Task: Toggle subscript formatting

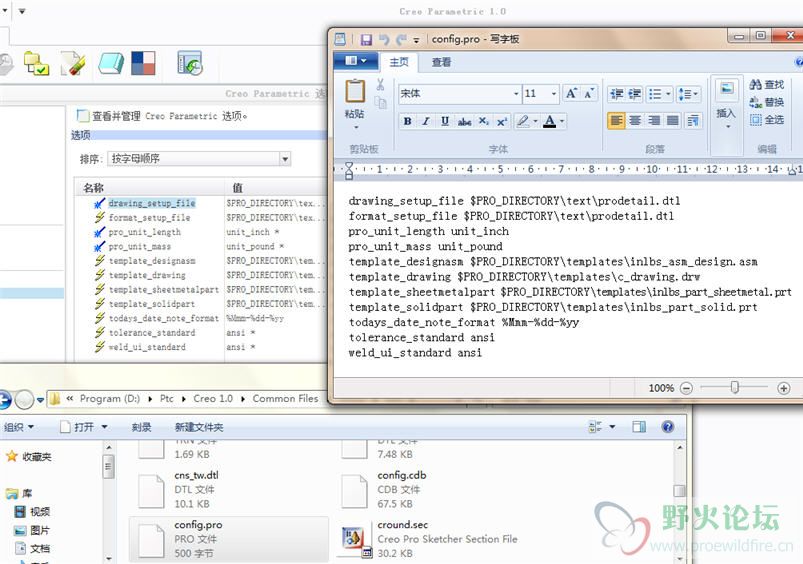Action: (x=483, y=121)
